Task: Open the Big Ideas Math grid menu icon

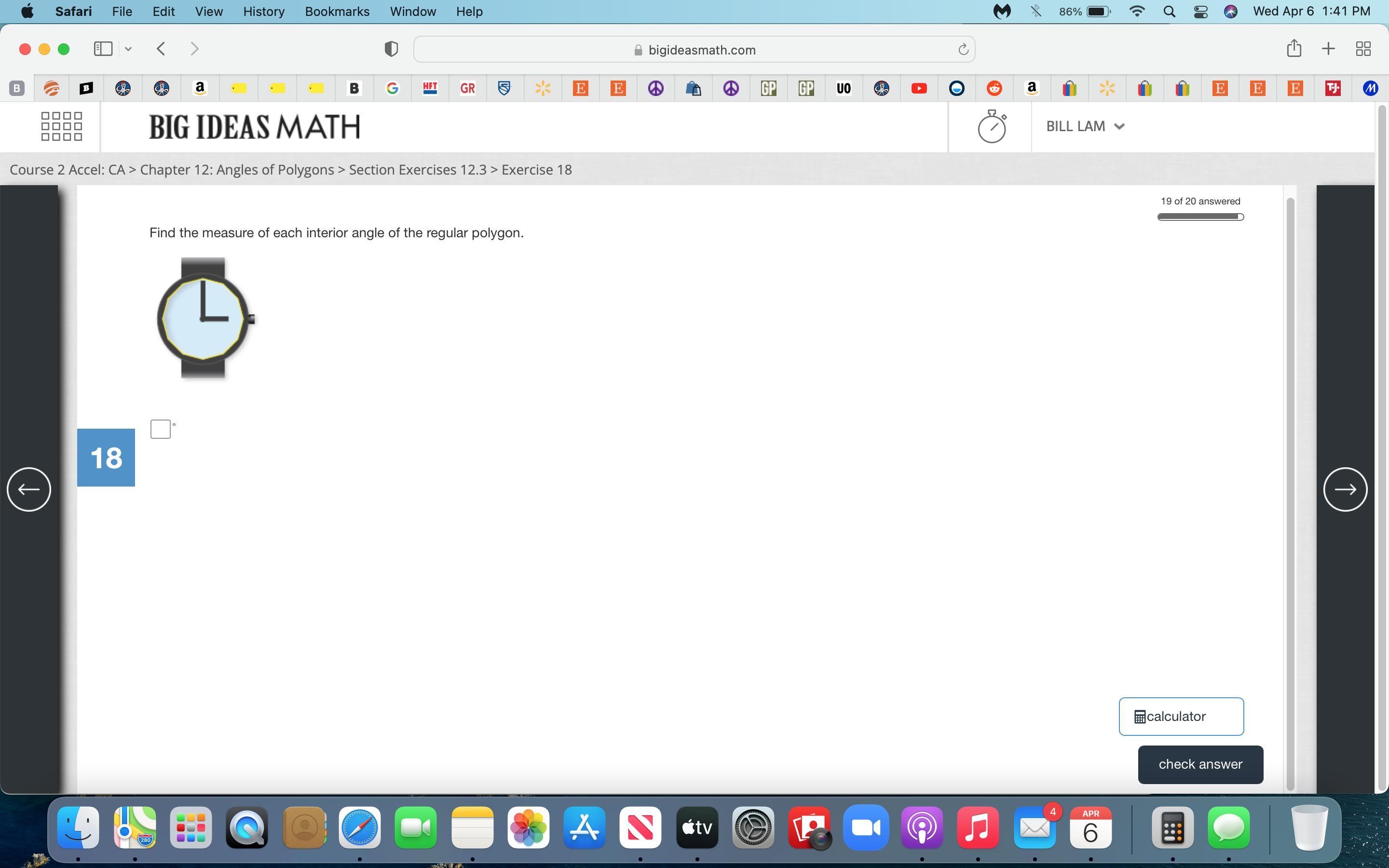Action: point(61,126)
